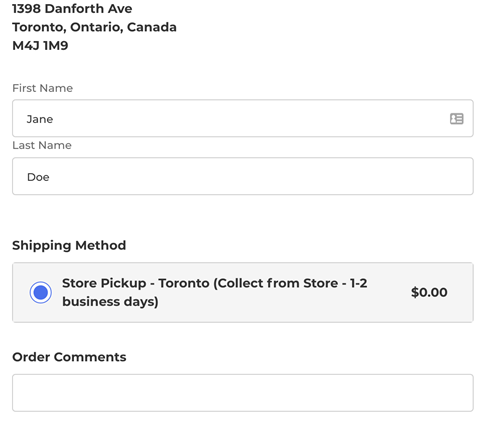This screenshot has height=428, width=500.
Task: Select the Store Pickup Toronto radio button
Action: pos(41,292)
